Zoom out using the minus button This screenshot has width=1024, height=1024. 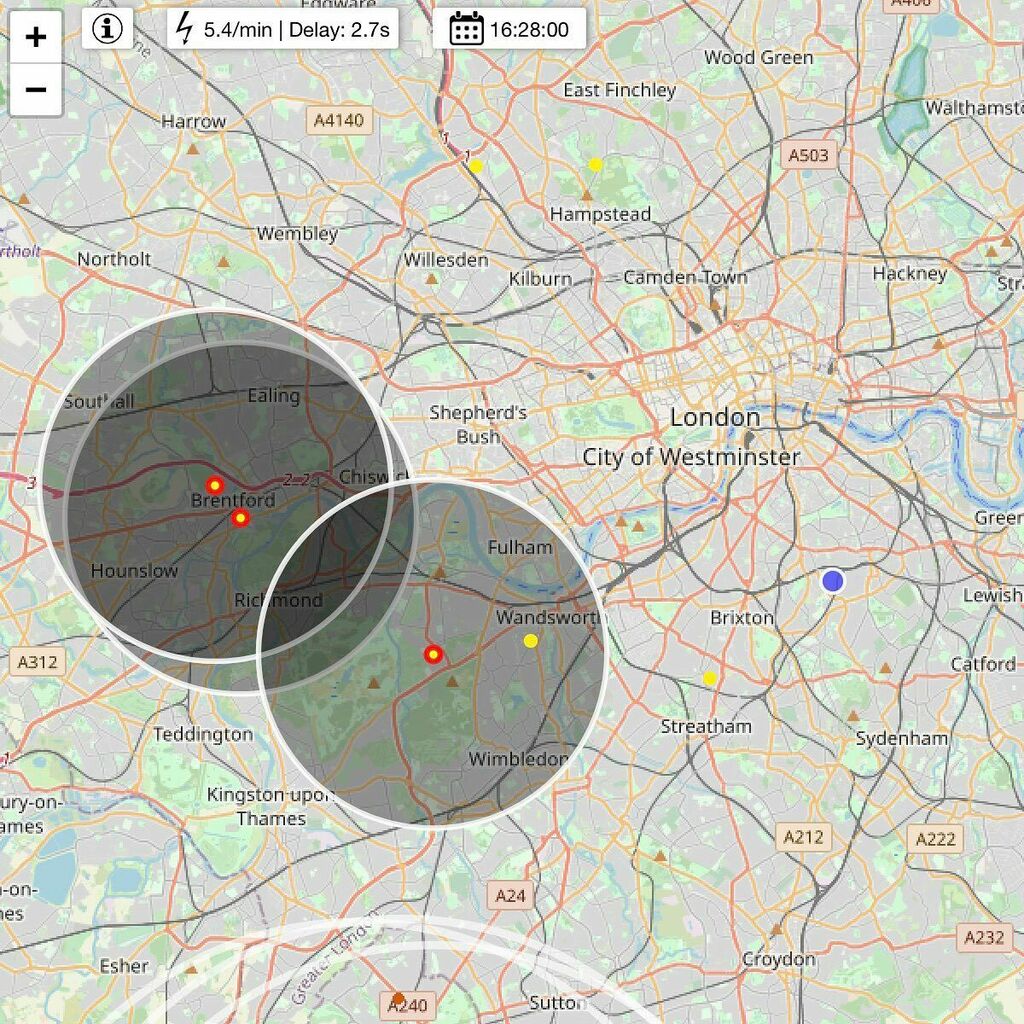point(36,88)
